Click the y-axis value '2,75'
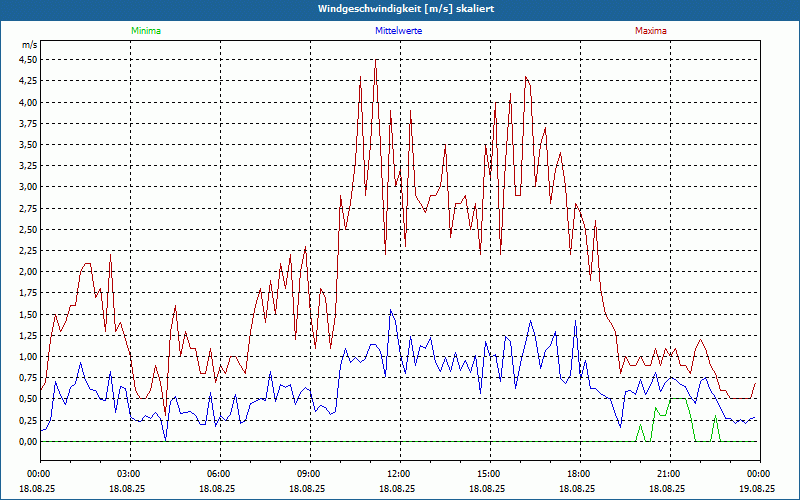The image size is (800, 500). 28,208
